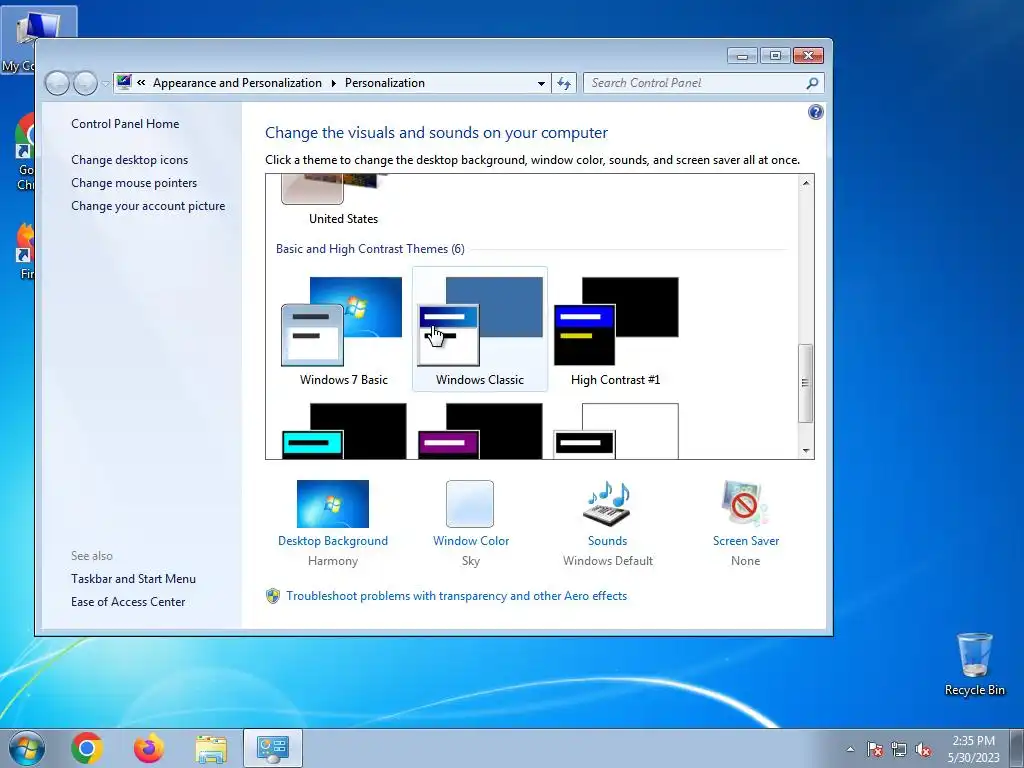Open the Desktop Background settings icon
This screenshot has height=768, width=1024.
tap(332, 504)
